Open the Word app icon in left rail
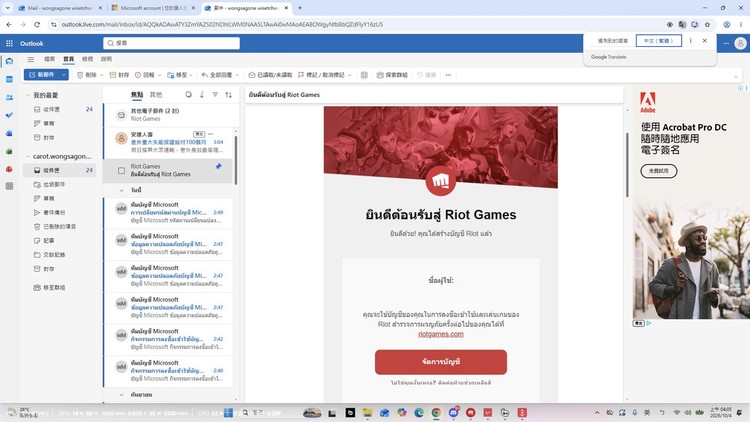The height and width of the screenshot is (422, 750). [x=9, y=133]
